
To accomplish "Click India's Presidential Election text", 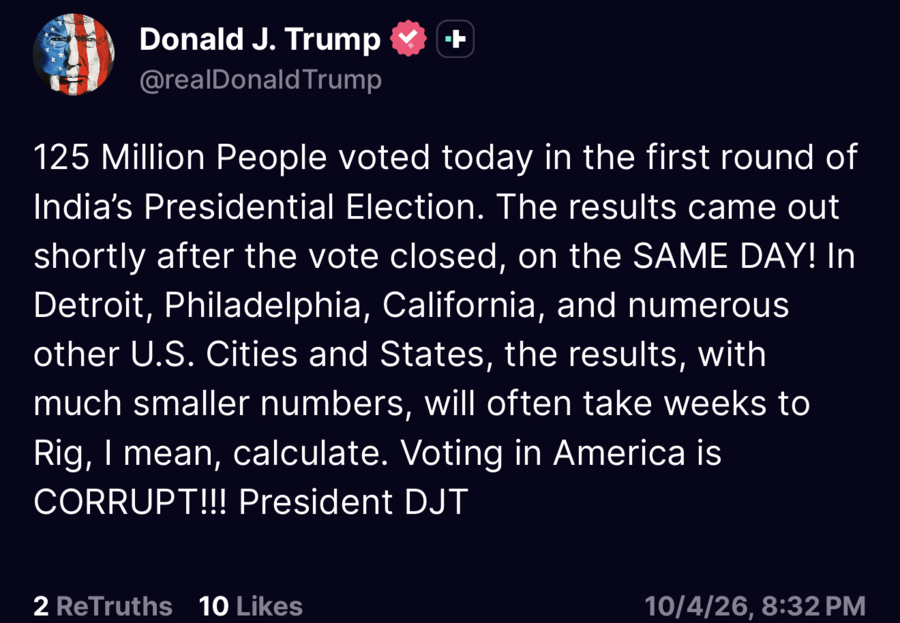I will click(255, 207).
